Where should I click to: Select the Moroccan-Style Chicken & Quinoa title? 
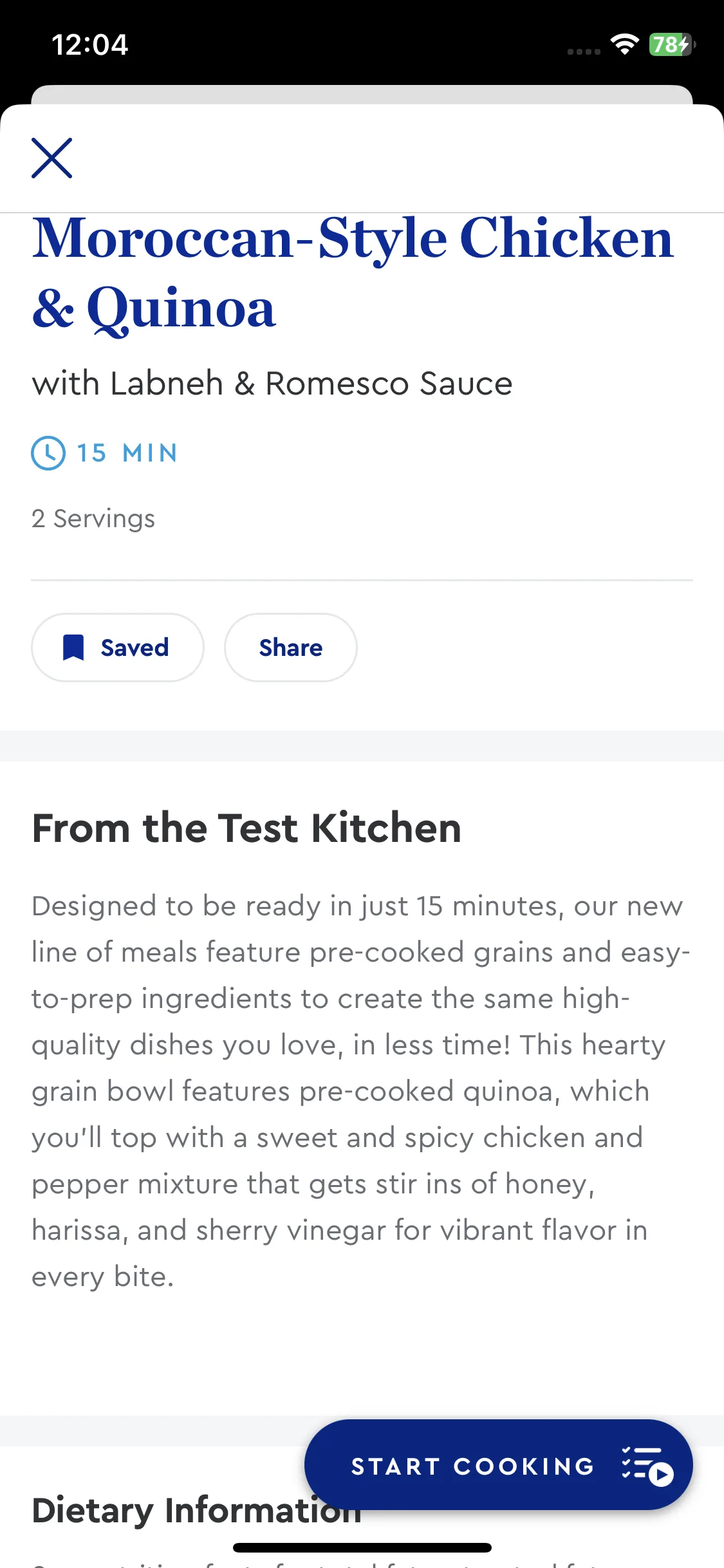[353, 273]
